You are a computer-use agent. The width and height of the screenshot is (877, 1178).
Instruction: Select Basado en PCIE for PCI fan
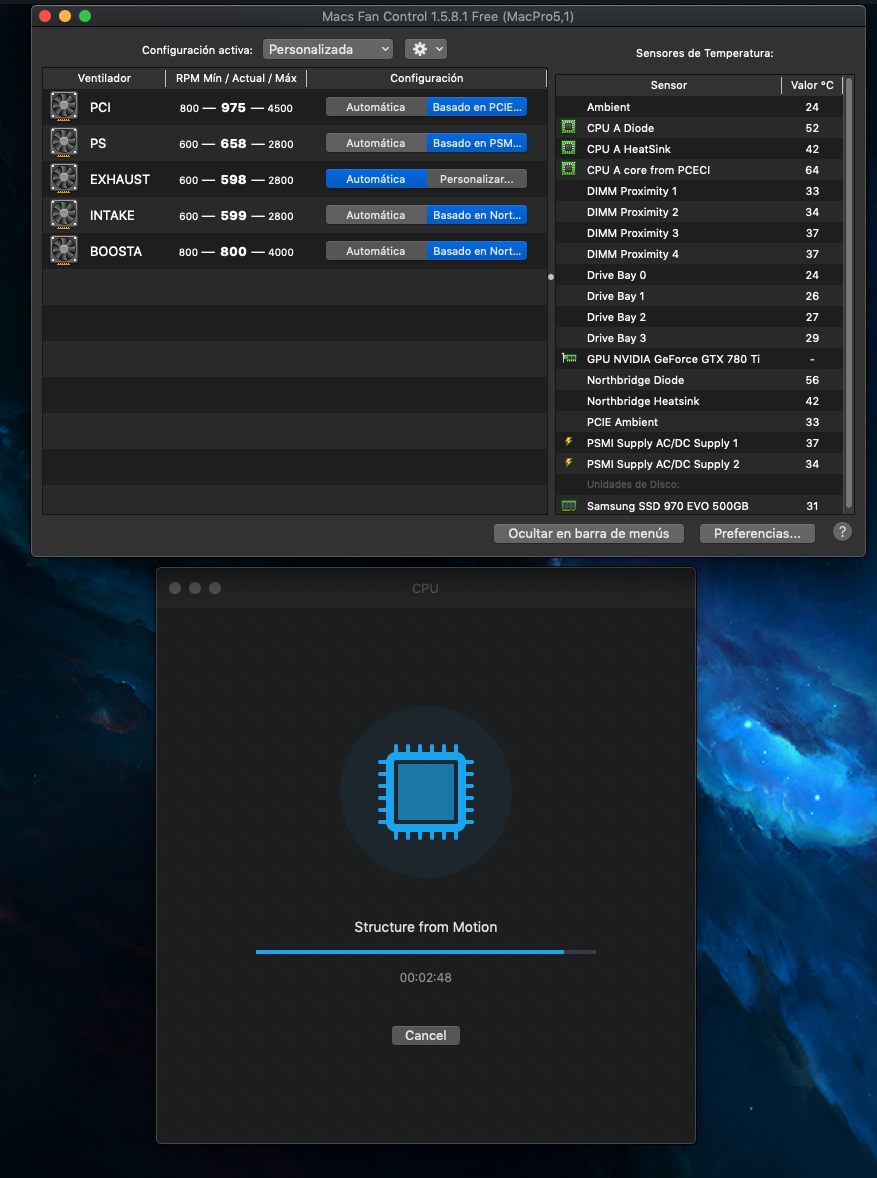[x=476, y=107]
